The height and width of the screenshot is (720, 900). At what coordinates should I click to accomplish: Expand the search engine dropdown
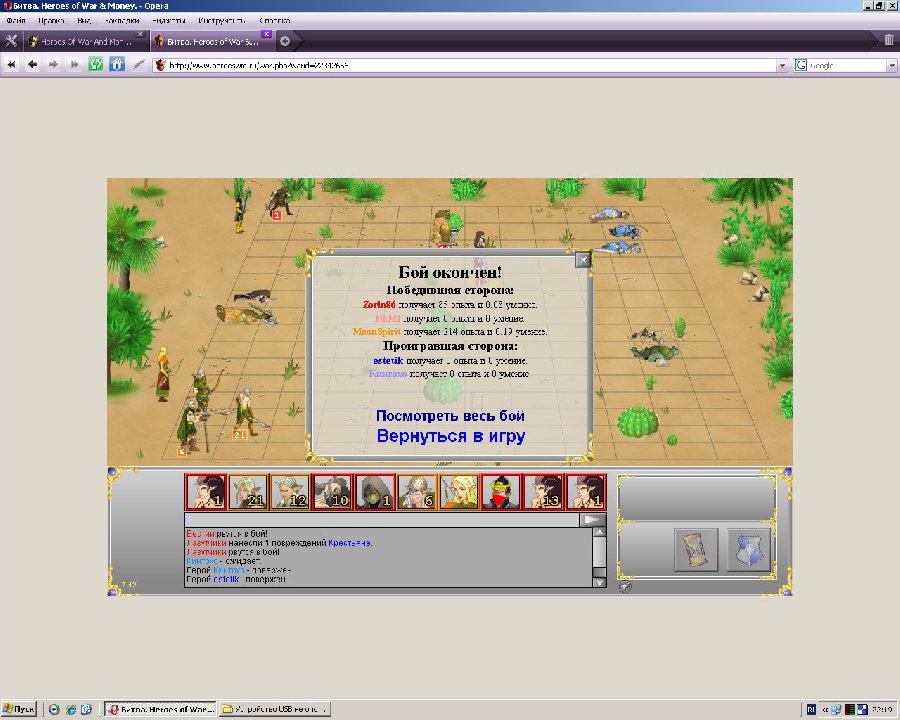tap(892, 65)
